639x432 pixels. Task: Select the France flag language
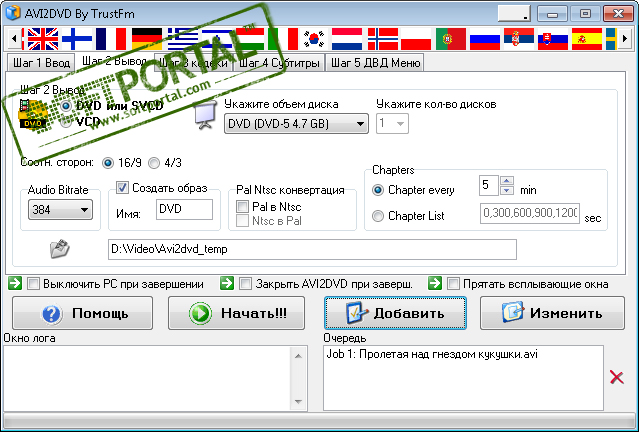pos(111,39)
